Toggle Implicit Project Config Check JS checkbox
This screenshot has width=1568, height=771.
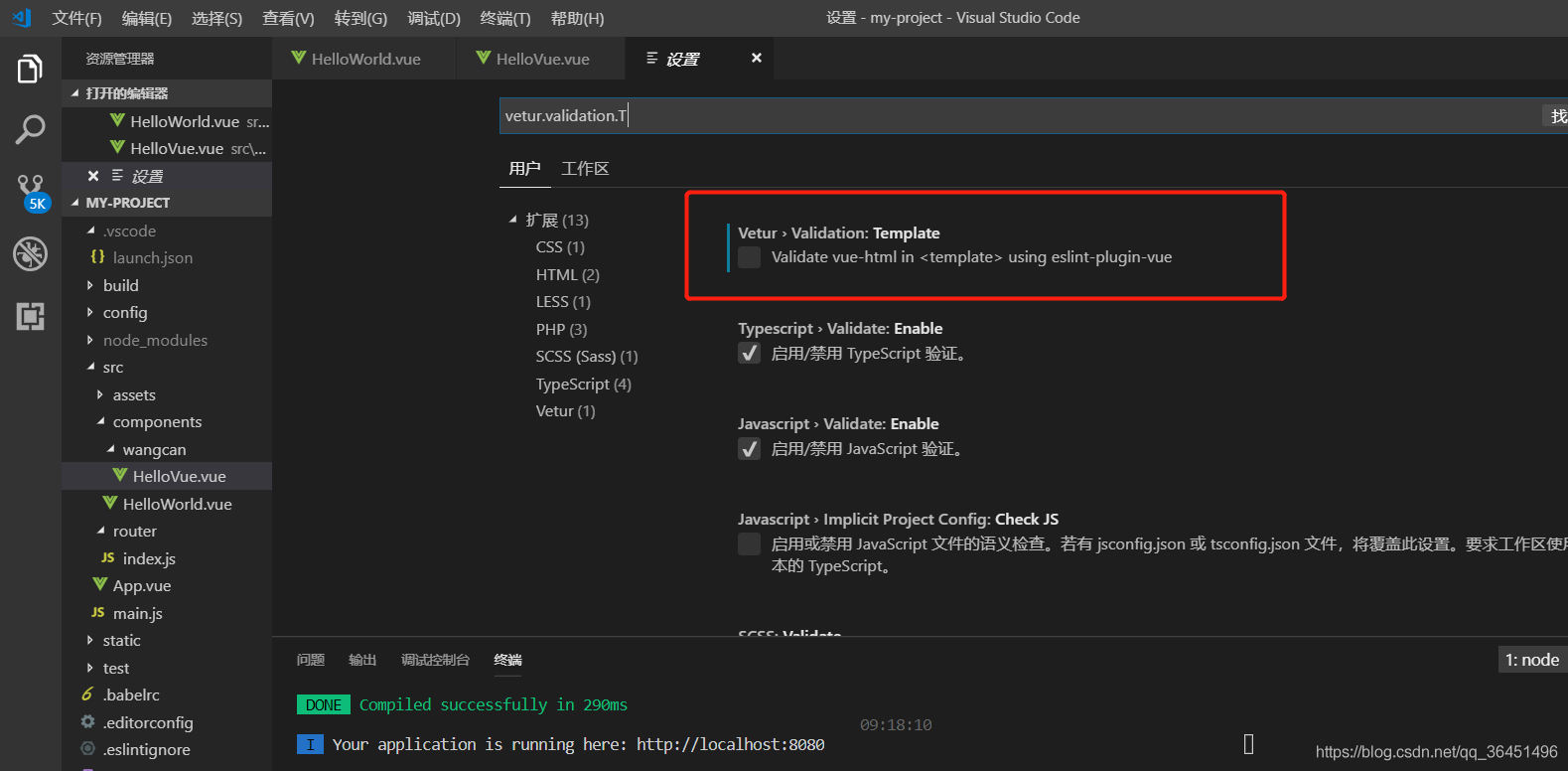coord(750,543)
